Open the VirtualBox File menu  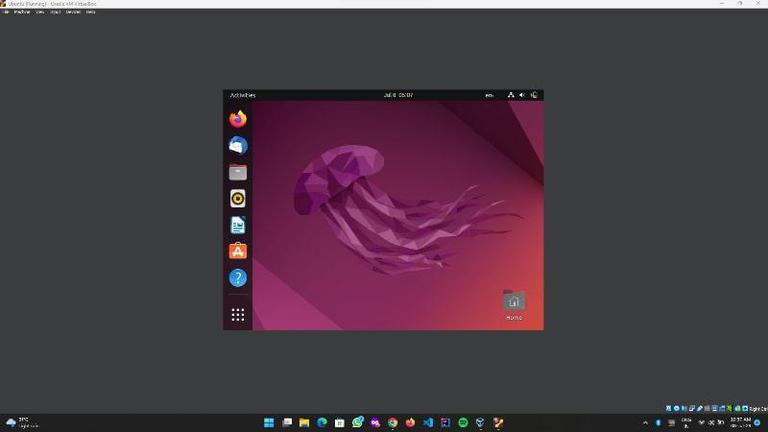[6, 12]
